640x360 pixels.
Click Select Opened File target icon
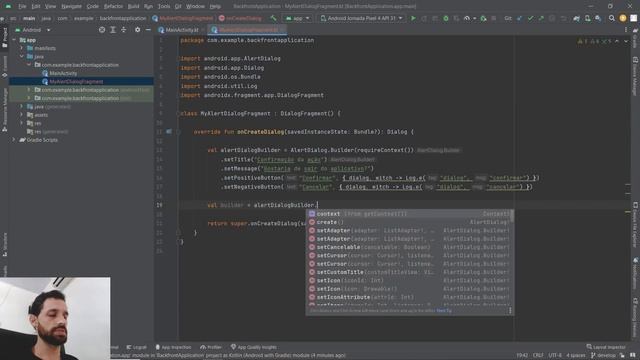(x=102, y=30)
